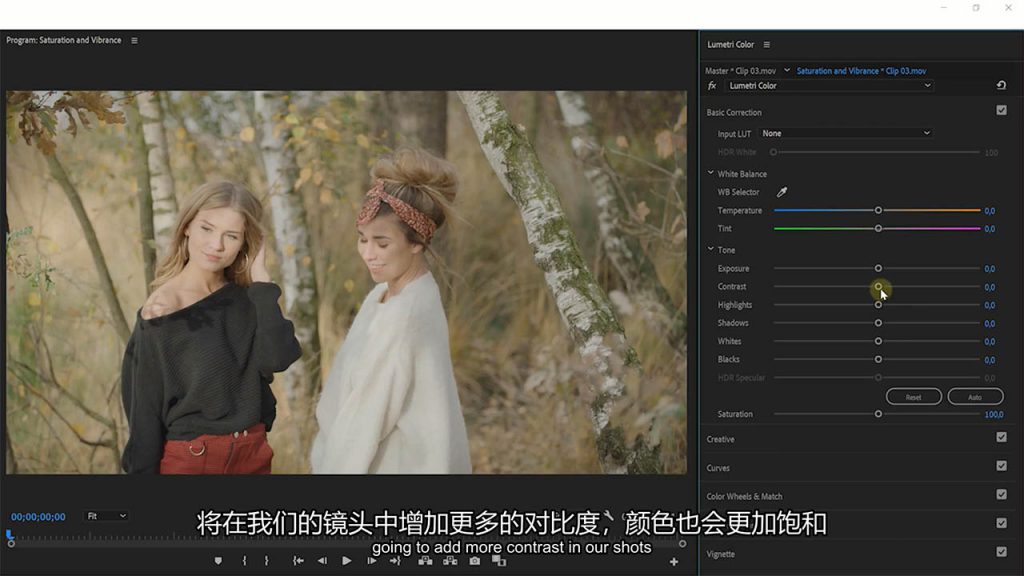Open the Lumetri Color panel menu
1024x576 pixels.
(767, 45)
